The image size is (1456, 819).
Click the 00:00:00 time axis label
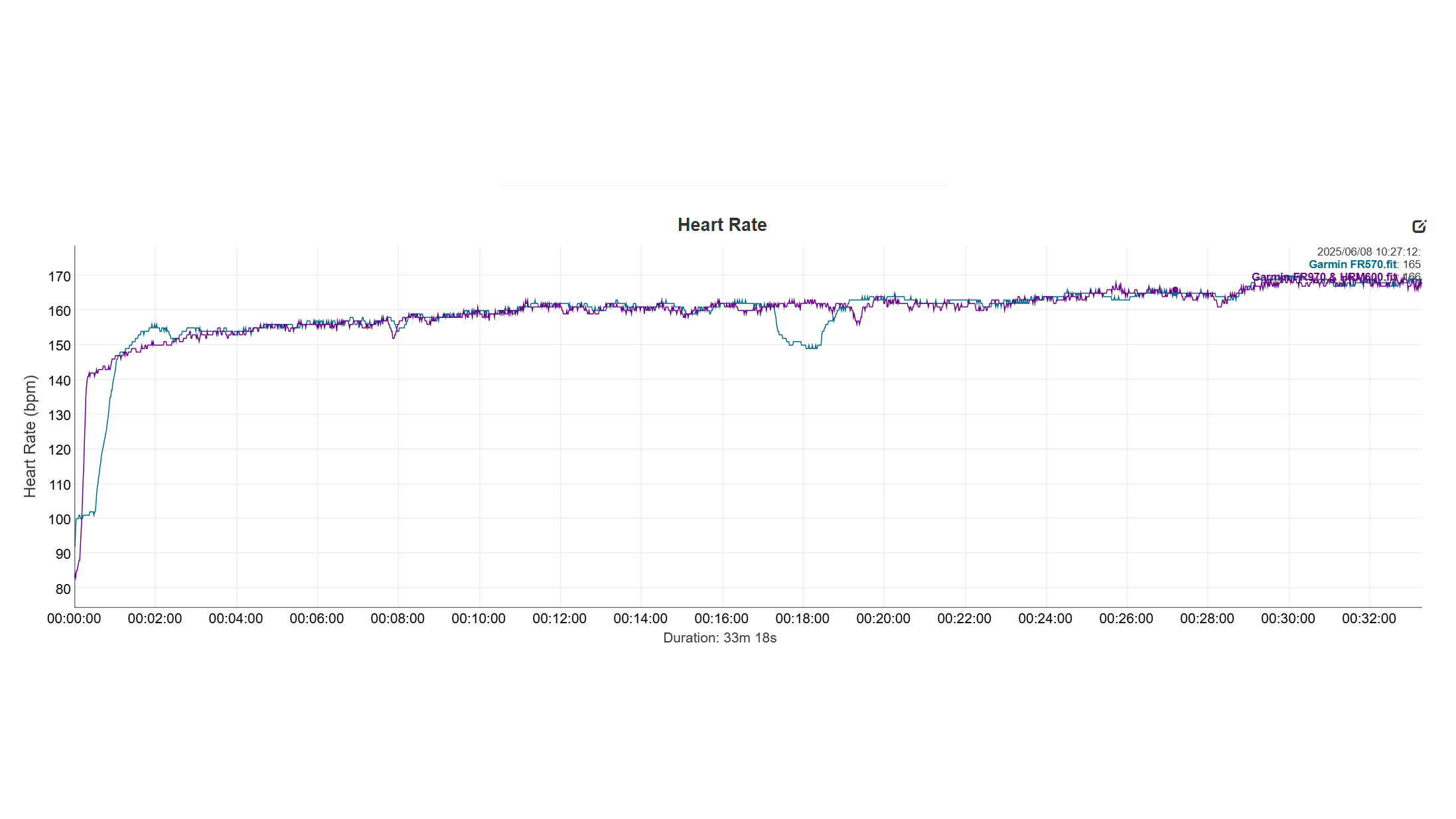tap(74, 619)
